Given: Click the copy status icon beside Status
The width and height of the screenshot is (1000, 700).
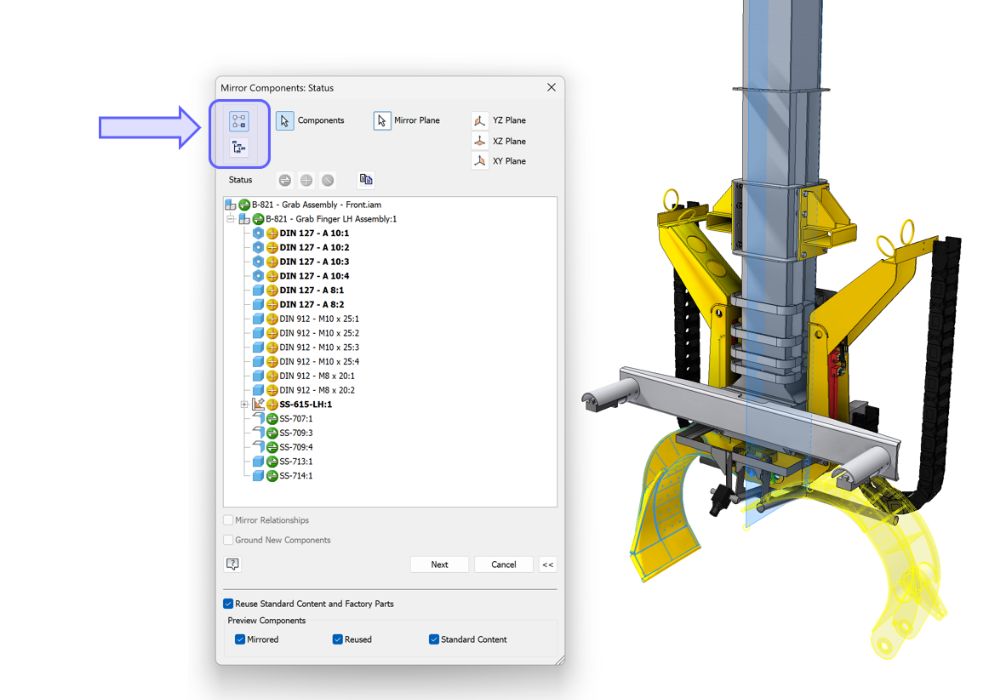Looking at the screenshot, I should tap(366, 180).
